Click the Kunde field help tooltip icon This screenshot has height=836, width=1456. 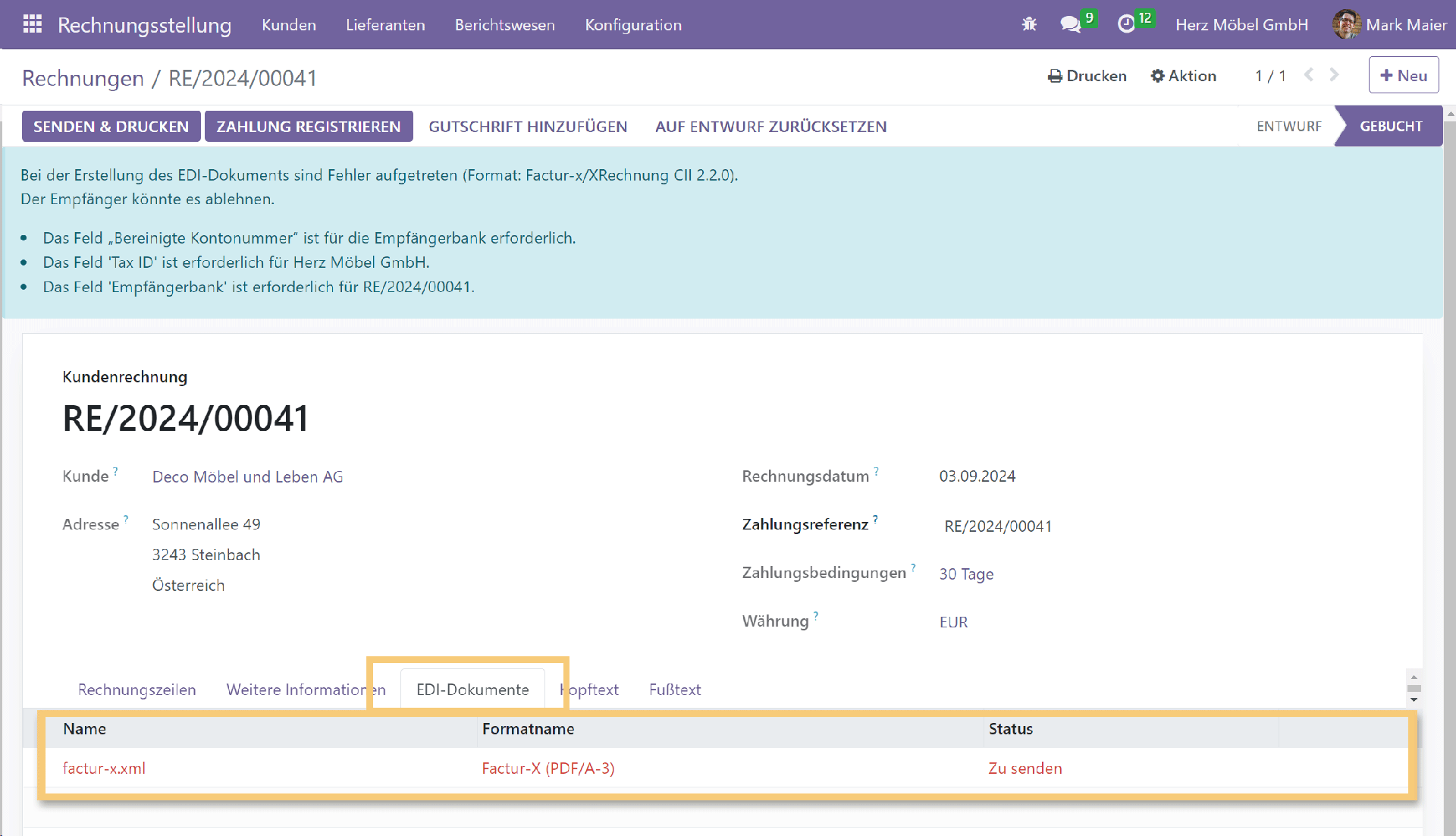tap(115, 472)
